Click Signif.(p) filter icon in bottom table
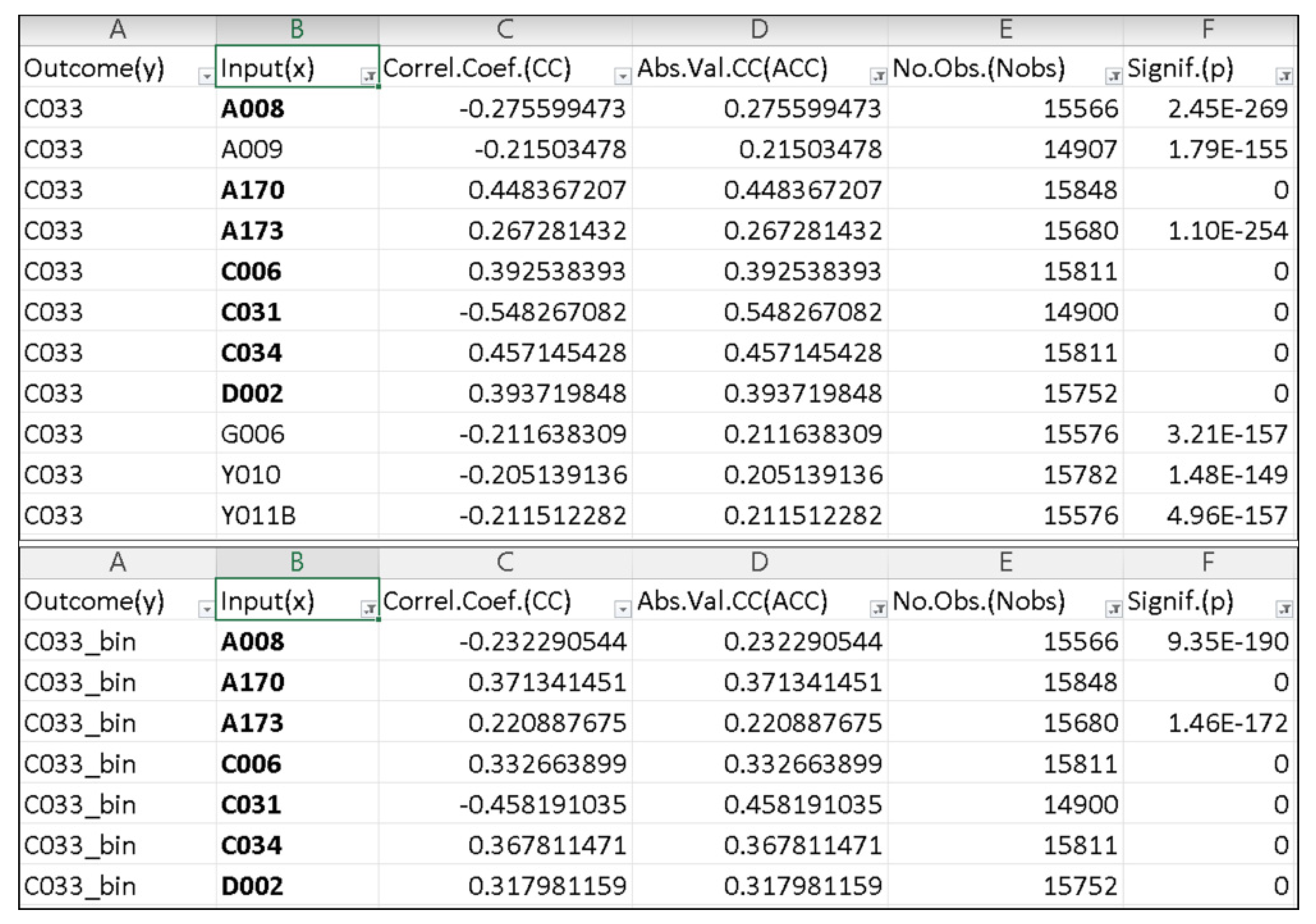 tap(1284, 609)
